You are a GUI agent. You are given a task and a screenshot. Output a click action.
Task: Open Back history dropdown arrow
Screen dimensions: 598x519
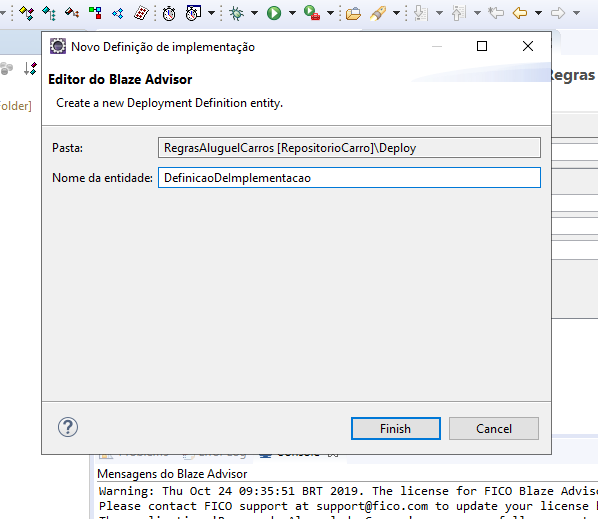539,13
